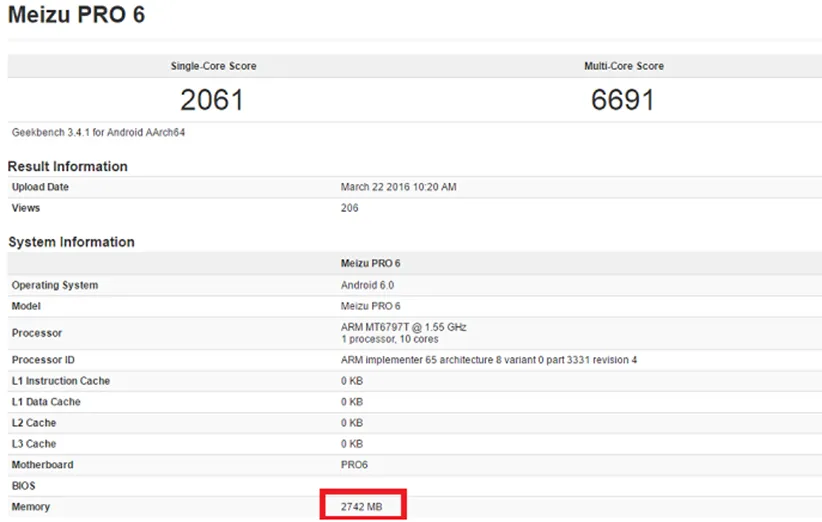
Task: Click the L3 Cache row label
Action: 34,444
